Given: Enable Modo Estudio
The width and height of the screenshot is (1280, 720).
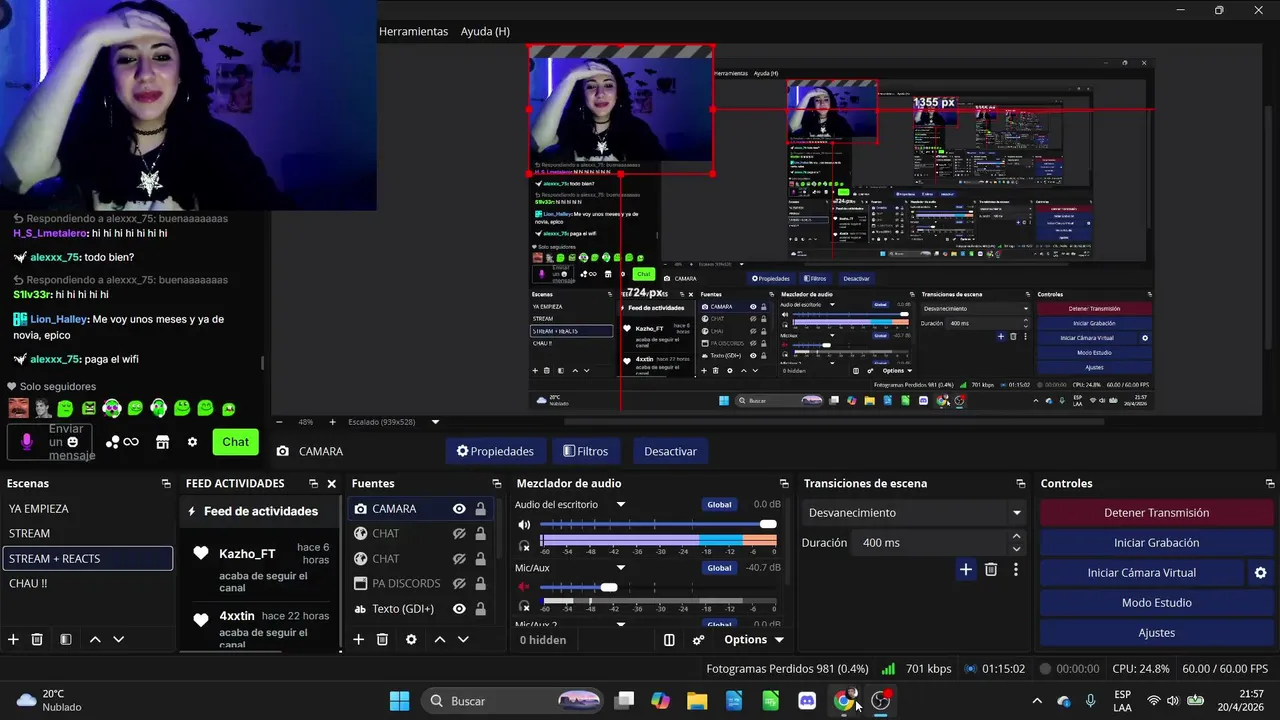Looking at the screenshot, I should click(1157, 603).
